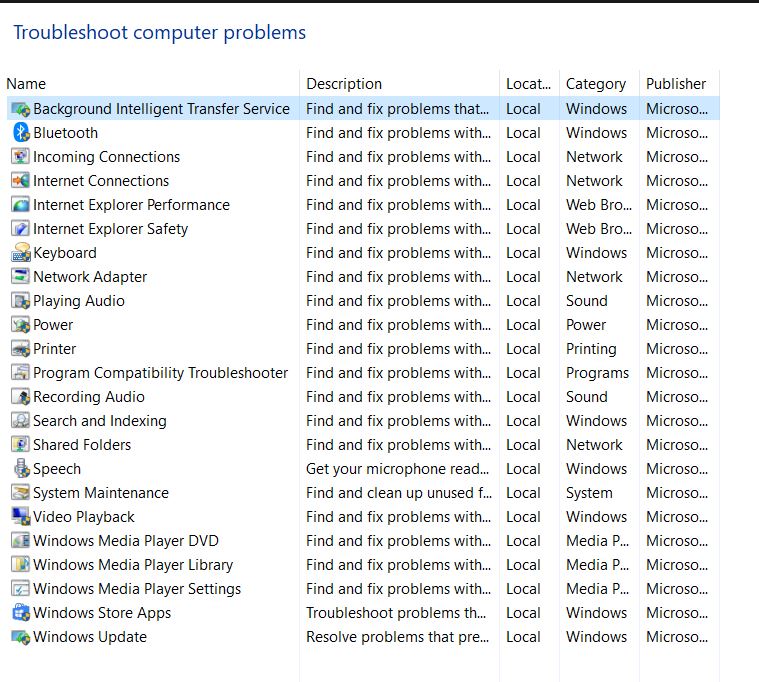Click the Bluetooth troubleshooter icon
The height and width of the screenshot is (682, 759).
pos(20,133)
